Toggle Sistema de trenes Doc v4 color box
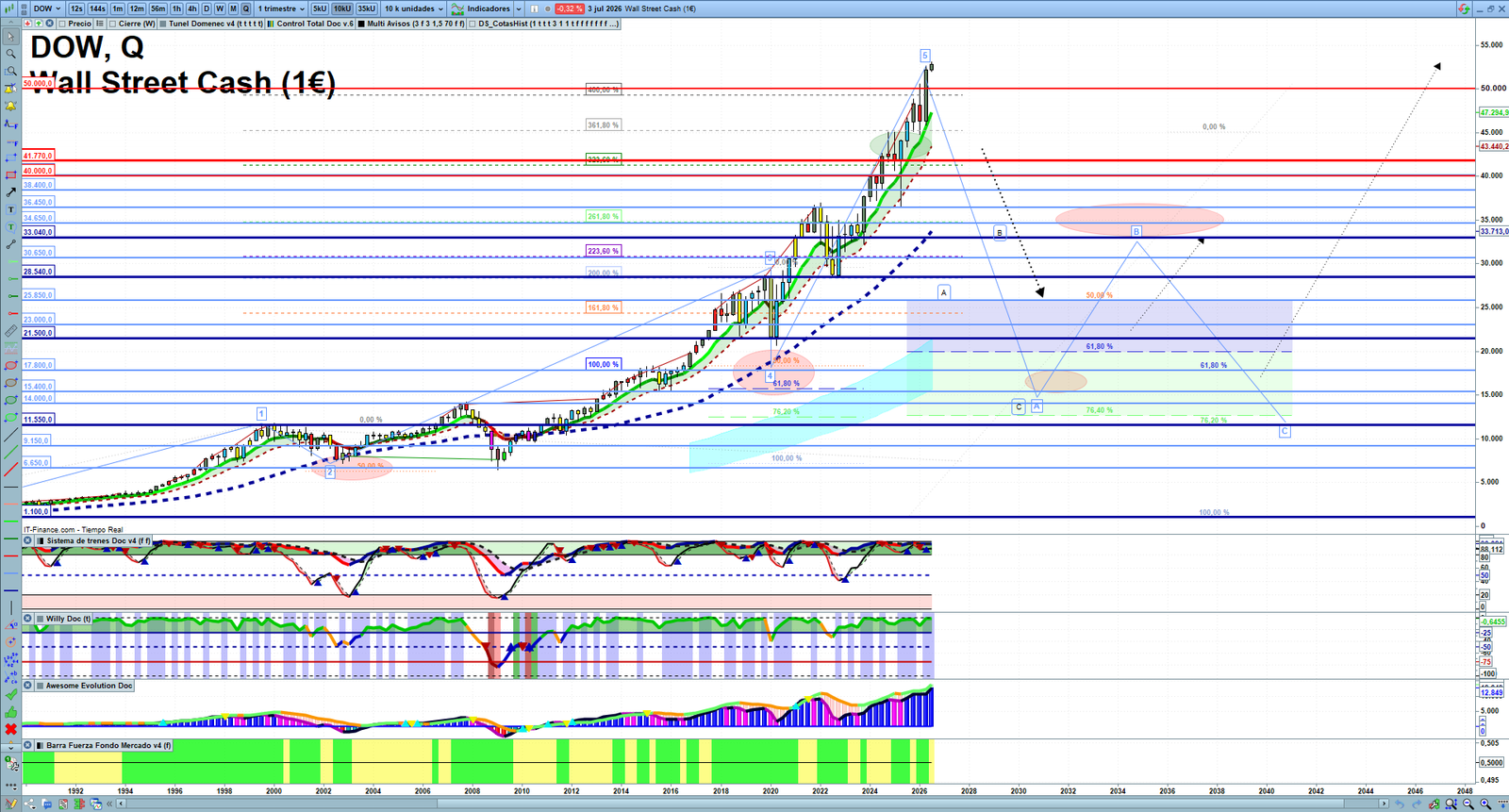Screen dimensions: 1509x812 (x=41, y=540)
